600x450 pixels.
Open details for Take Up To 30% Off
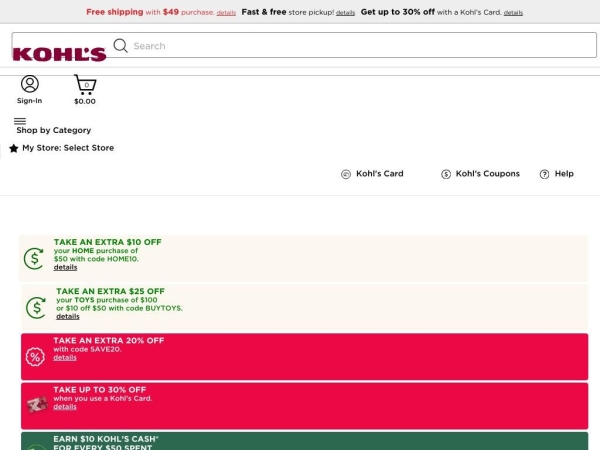tap(65, 406)
